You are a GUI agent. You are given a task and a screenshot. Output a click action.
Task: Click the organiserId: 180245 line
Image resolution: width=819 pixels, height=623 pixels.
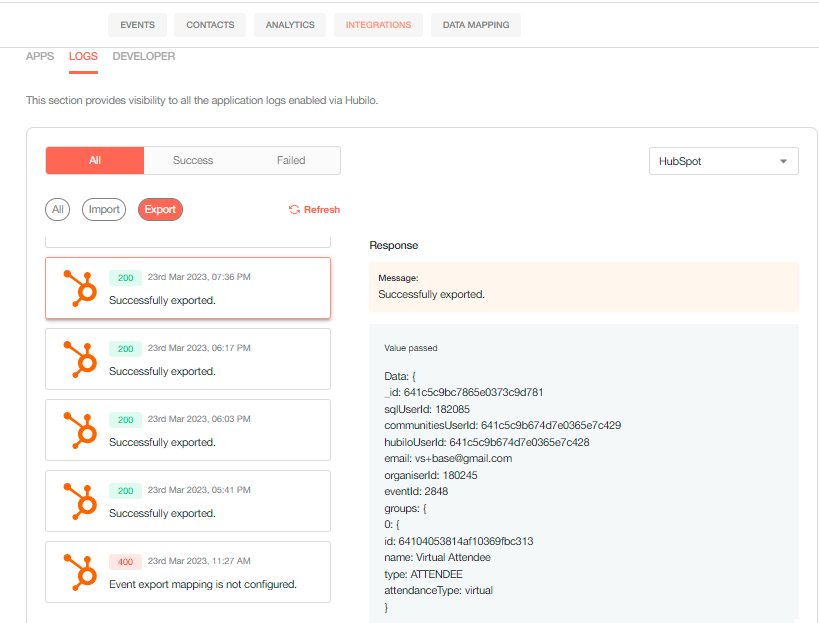pos(431,475)
